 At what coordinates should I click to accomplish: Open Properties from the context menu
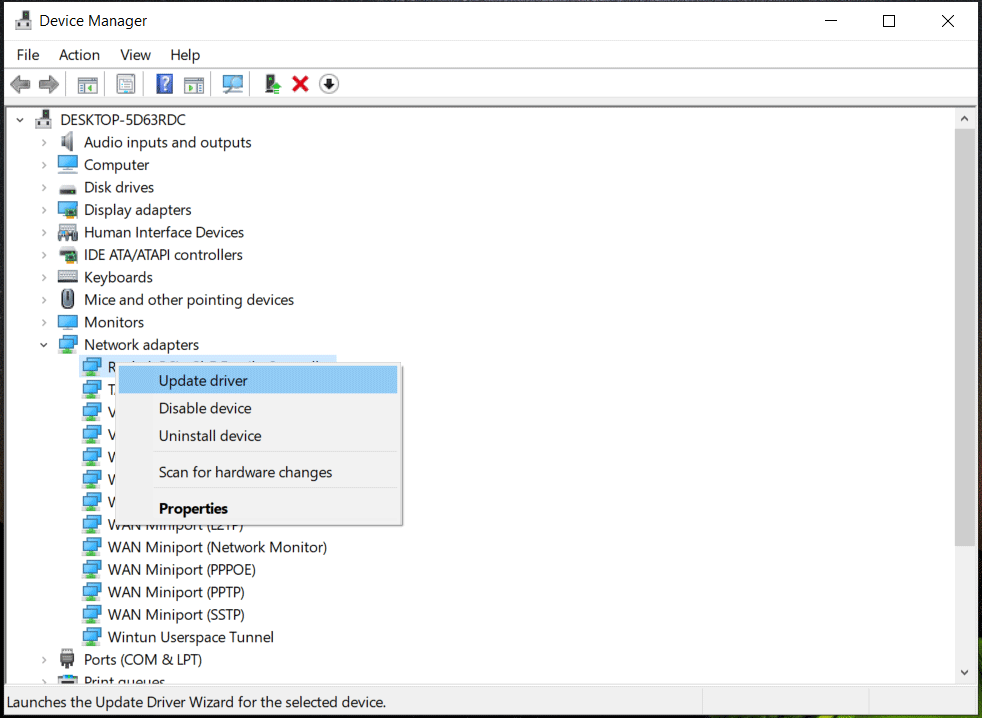(x=193, y=508)
